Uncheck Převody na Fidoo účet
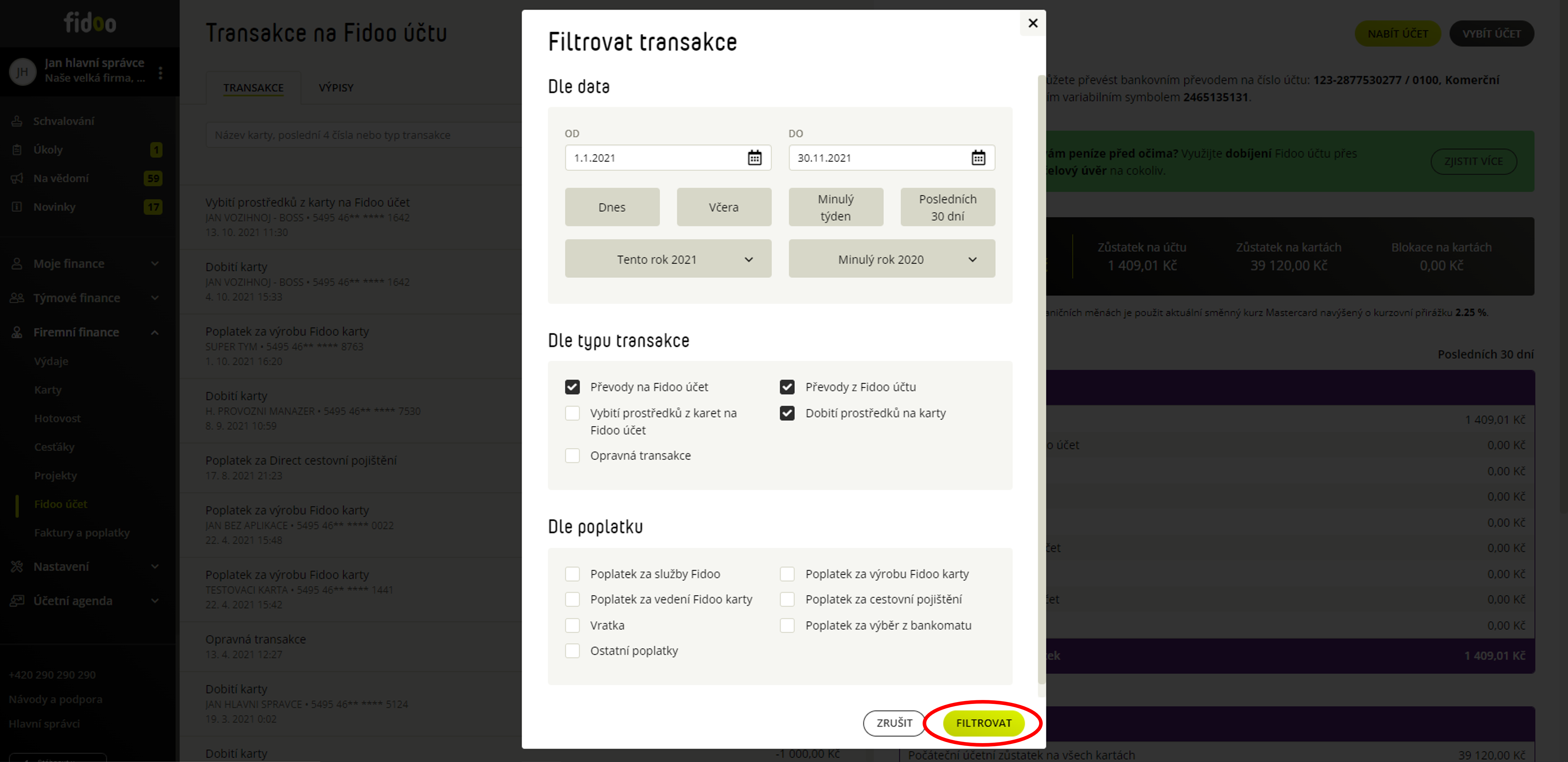This screenshot has height=762, width=1568. click(572, 387)
